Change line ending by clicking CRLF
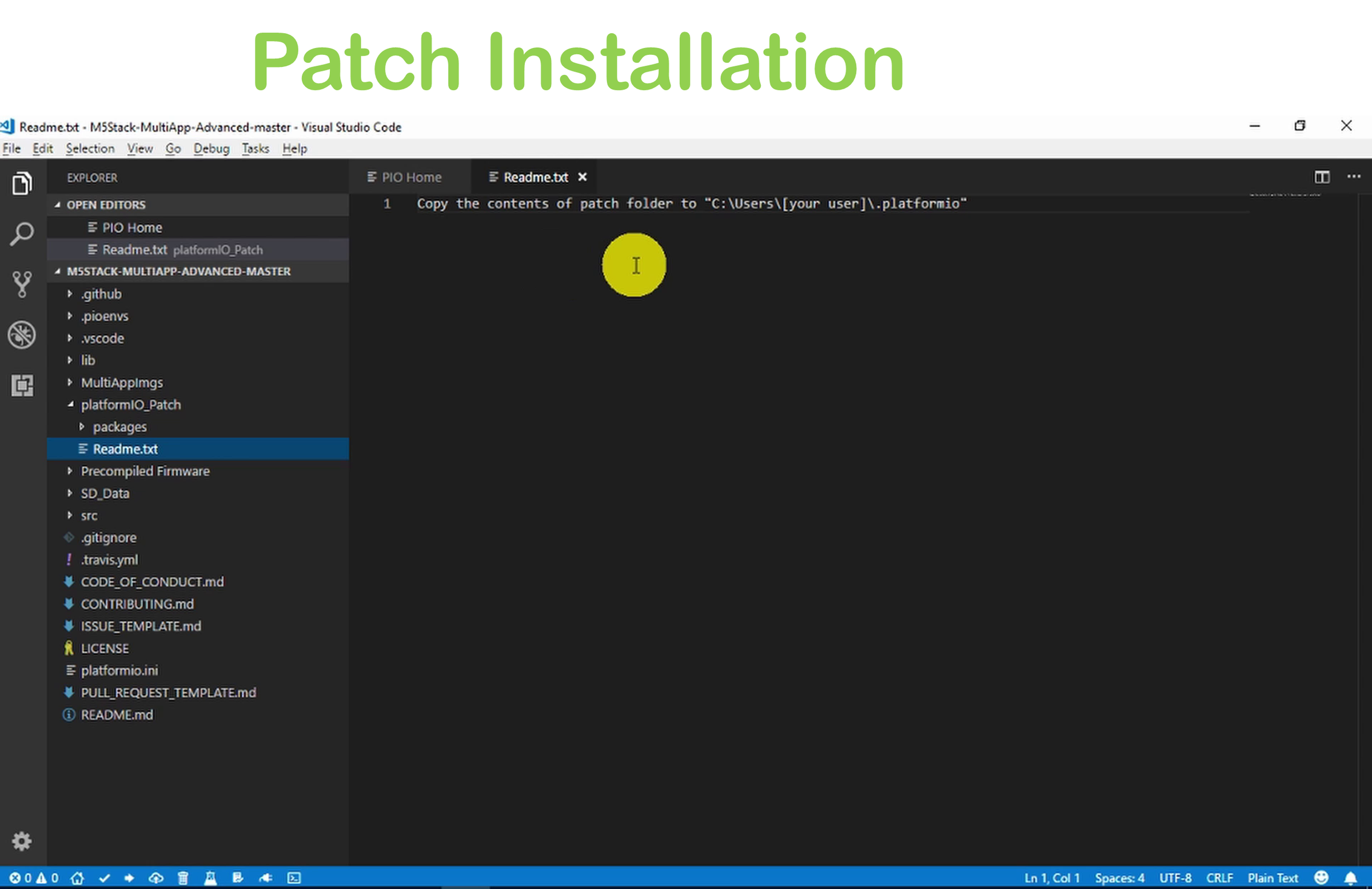 [1220, 878]
